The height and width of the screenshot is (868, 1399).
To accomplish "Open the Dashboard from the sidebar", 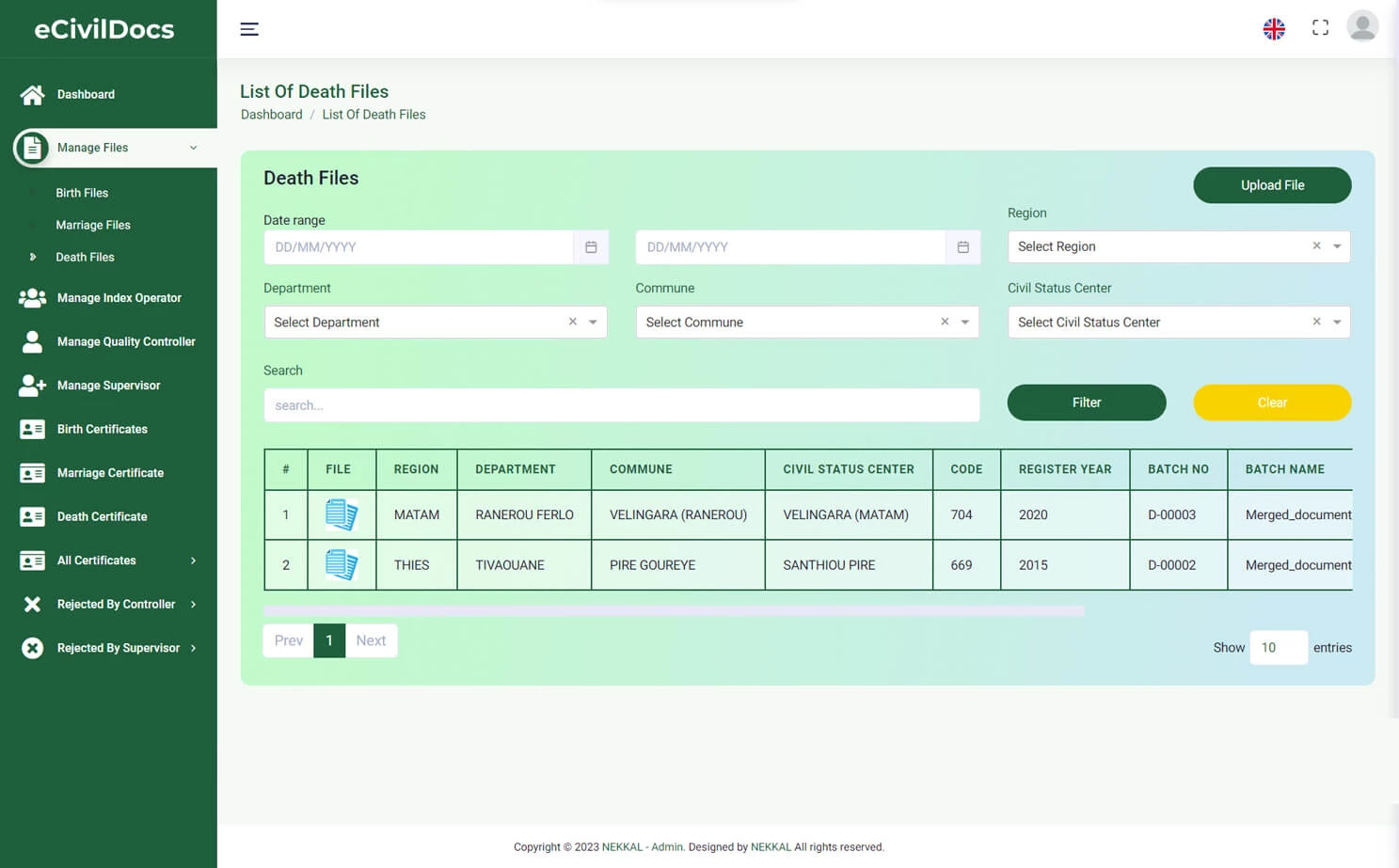I will pyautogui.click(x=86, y=94).
